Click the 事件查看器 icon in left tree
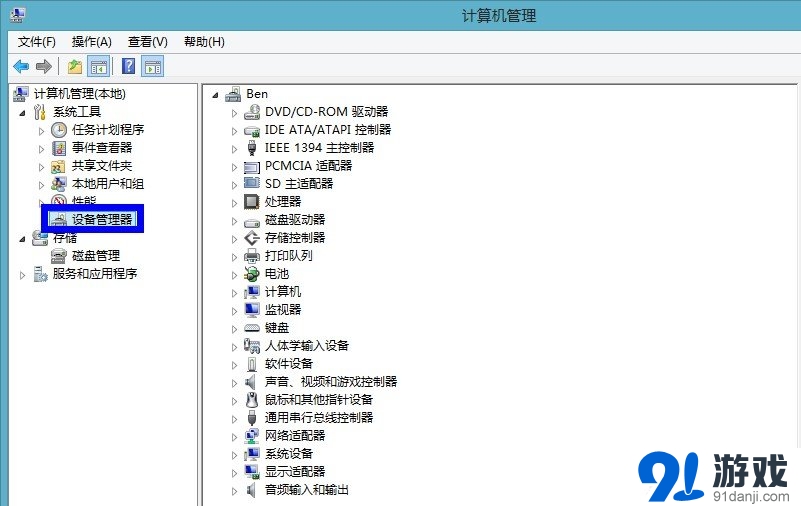801x506 pixels. point(59,148)
